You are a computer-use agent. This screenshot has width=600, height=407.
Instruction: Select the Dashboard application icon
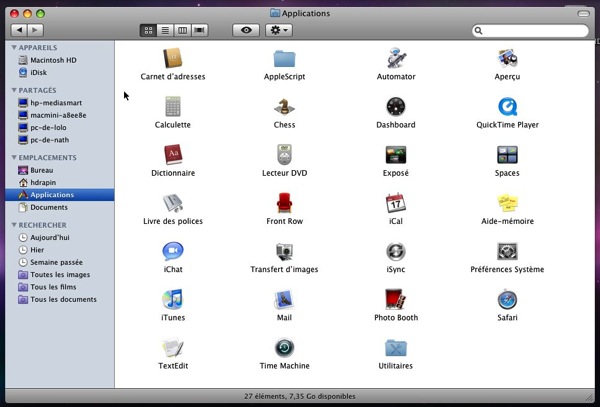click(395, 106)
